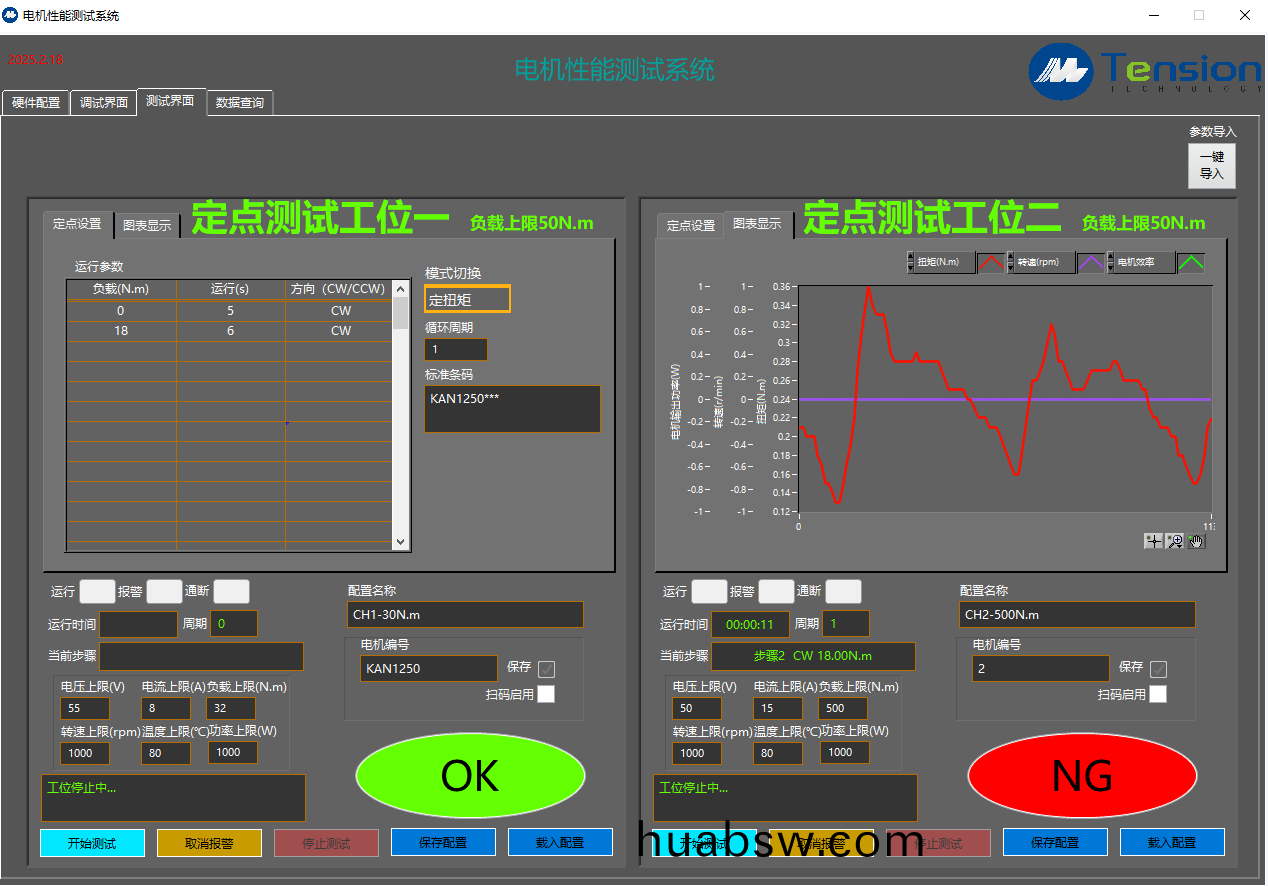1268x886 pixels.
Task: Click the 一键导入 parameter import button
Action: click(x=1212, y=165)
